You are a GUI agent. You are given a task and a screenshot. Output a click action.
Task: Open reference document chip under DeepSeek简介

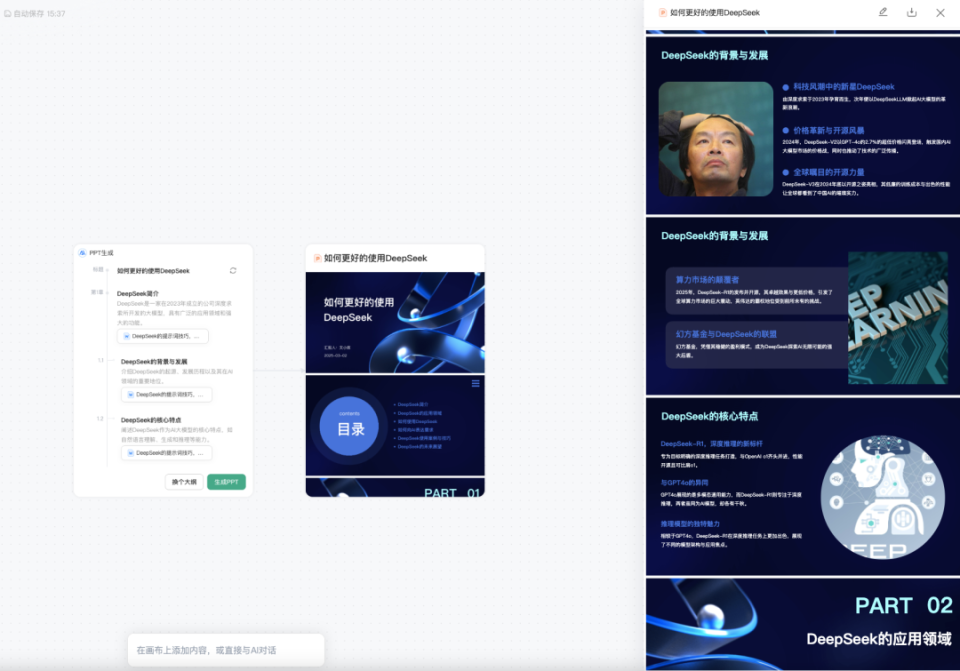pos(163,336)
